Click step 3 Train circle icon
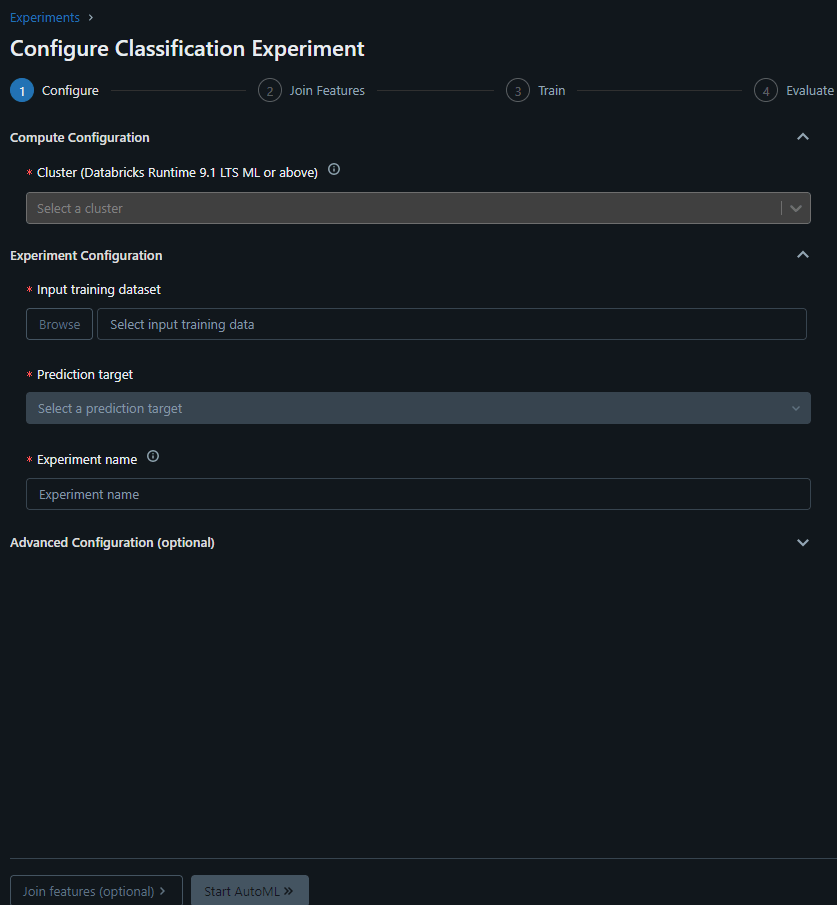The height and width of the screenshot is (905, 837). click(x=517, y=91)
